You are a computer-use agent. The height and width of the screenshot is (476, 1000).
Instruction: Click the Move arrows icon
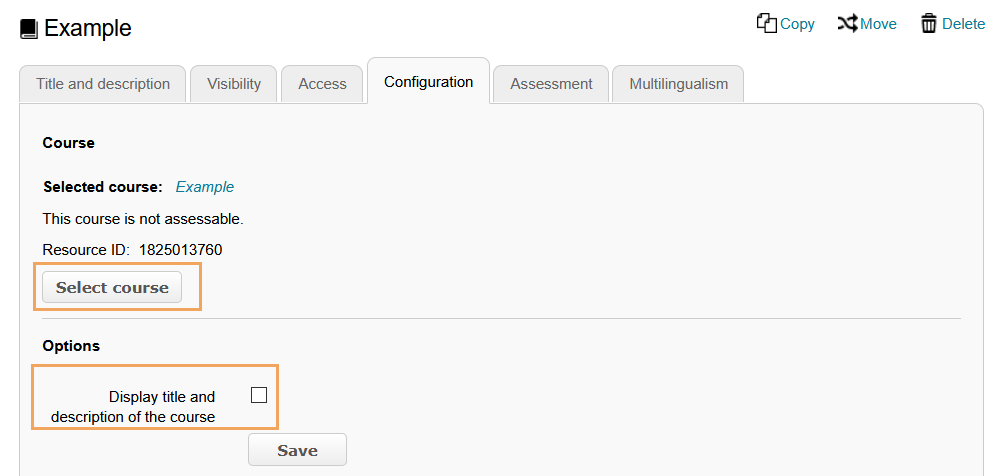point(848,23)
